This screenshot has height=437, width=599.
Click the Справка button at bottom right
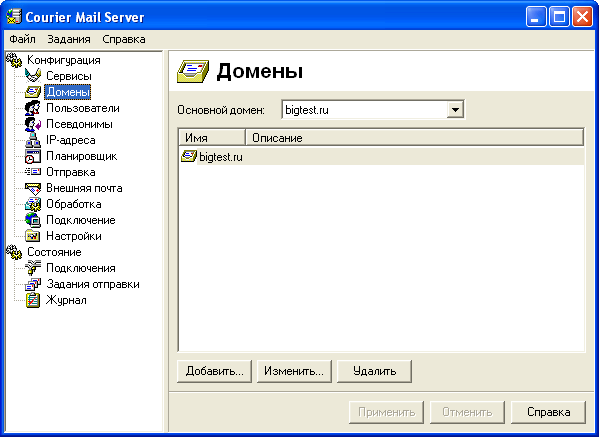(x=548, y=412)
